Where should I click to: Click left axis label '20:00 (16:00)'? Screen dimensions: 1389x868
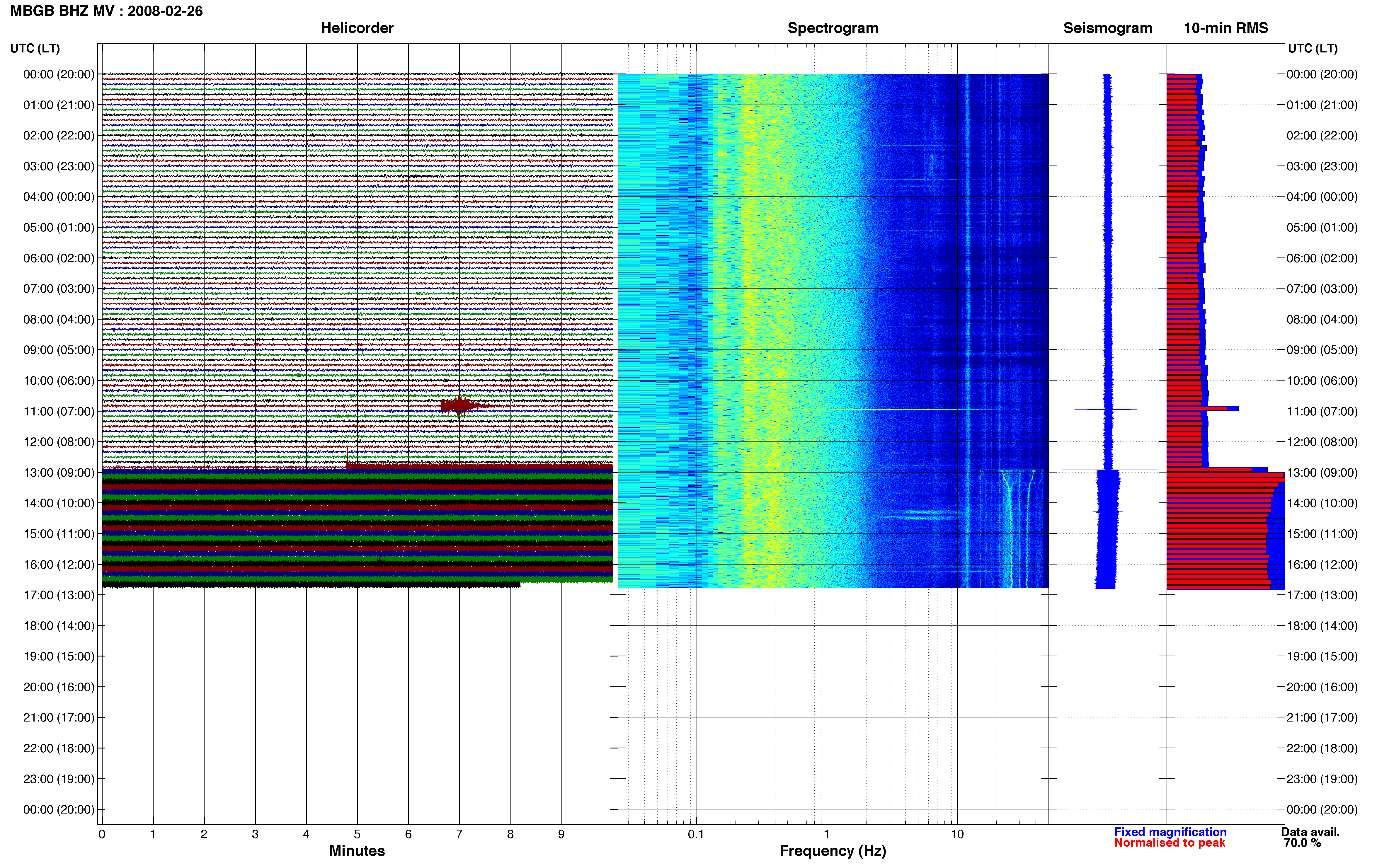tap(59, 687)
